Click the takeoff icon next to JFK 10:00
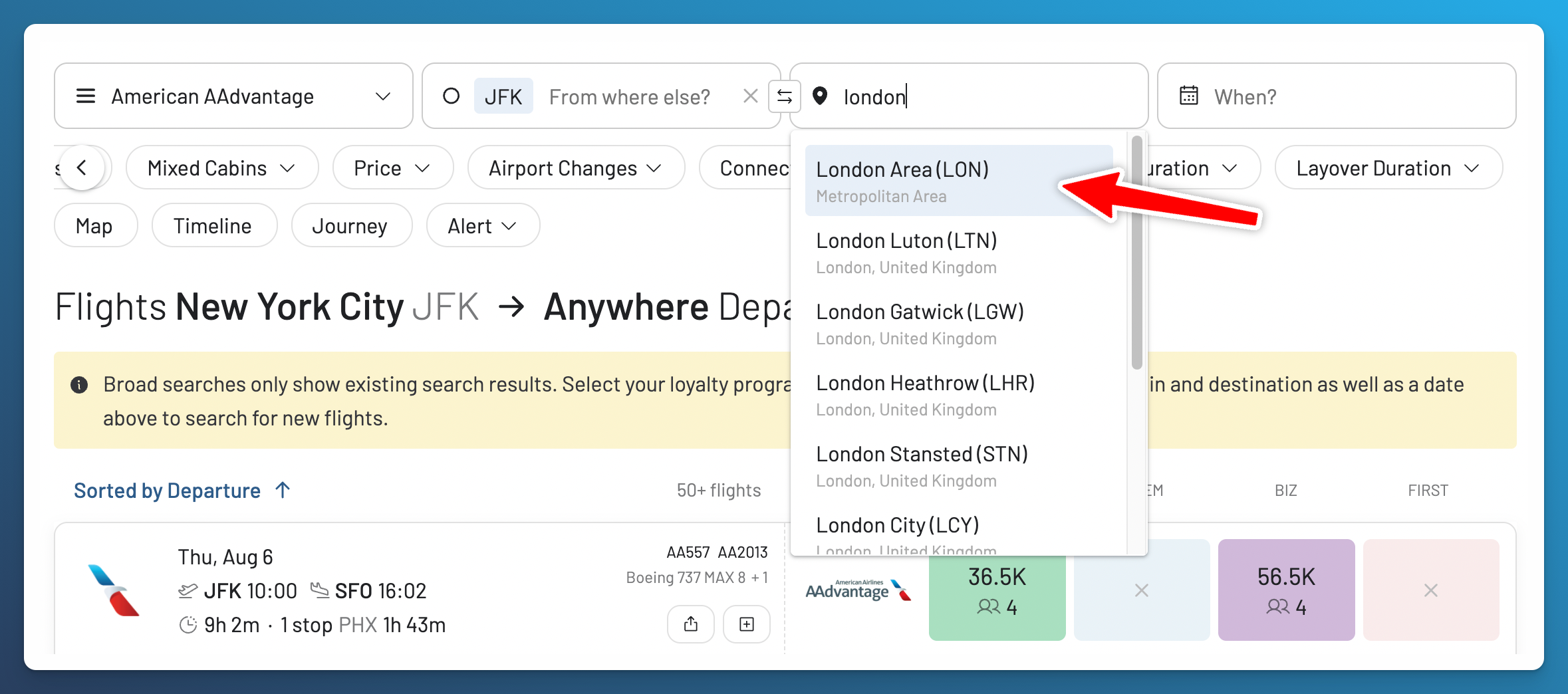Screen dimensions: 1568x694 [188, 590]
